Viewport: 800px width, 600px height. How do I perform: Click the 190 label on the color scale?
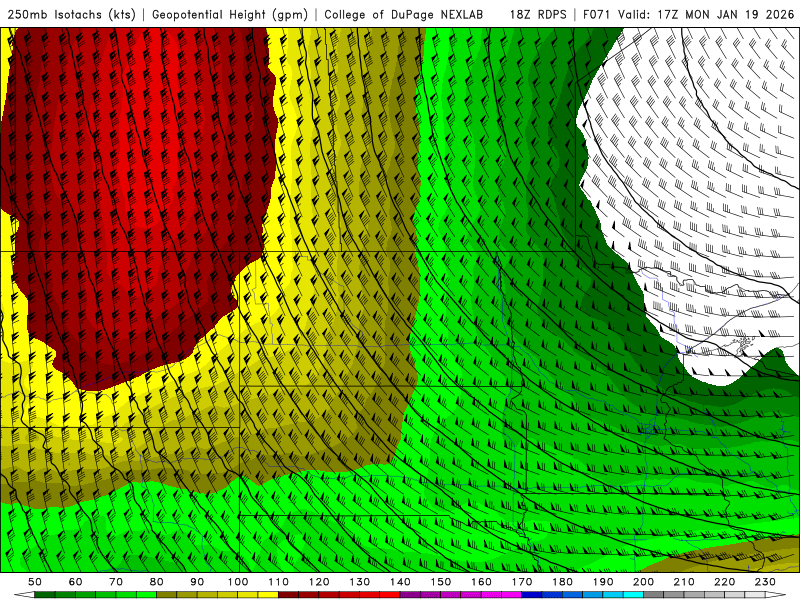603,582
